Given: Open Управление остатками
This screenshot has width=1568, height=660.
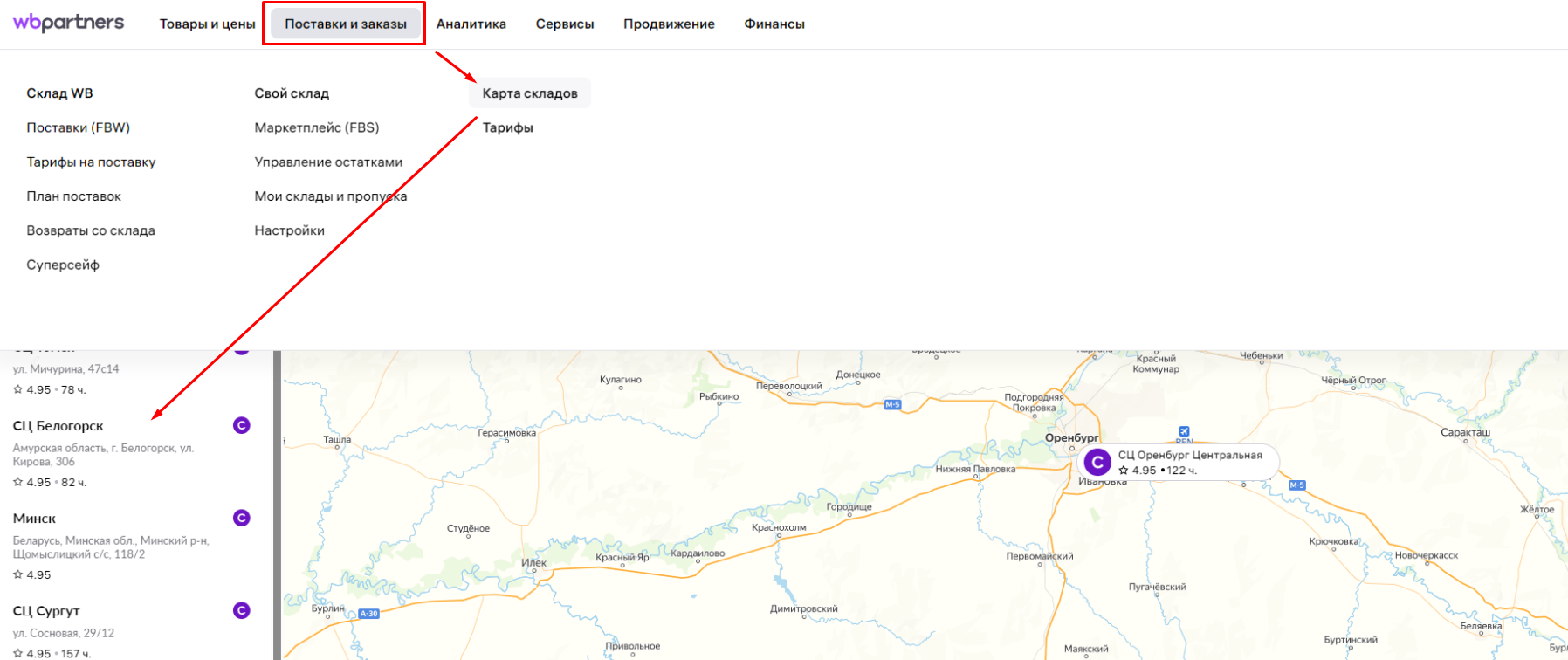Looking at the screenshot, I should click(x=328, y=162).
